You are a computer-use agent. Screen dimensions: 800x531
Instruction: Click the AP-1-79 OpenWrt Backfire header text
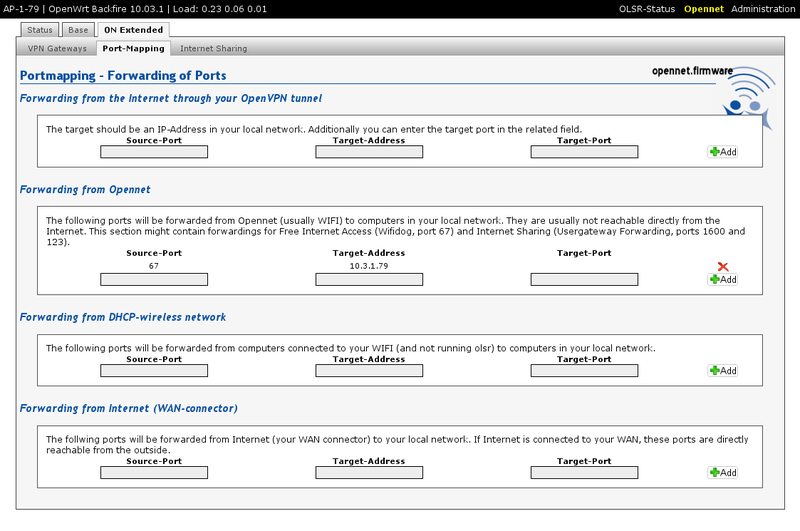pyautogui.click(x=135, y=9)
